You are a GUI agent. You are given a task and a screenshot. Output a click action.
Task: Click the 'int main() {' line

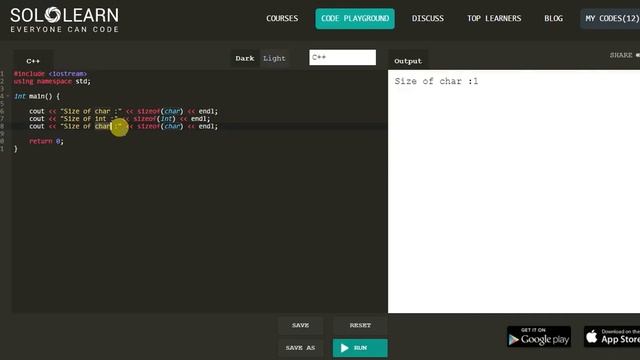pos(37,96)
